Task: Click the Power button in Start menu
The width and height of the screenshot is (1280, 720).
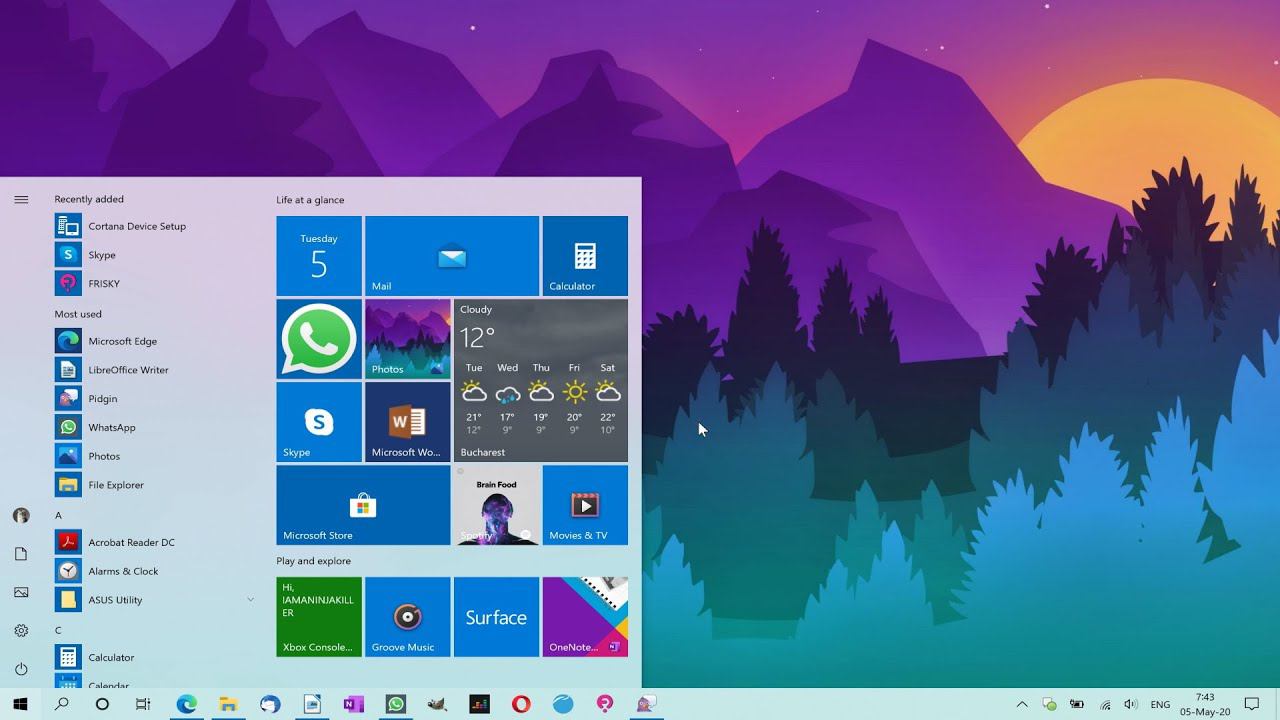Action: [x=21, y=669]
